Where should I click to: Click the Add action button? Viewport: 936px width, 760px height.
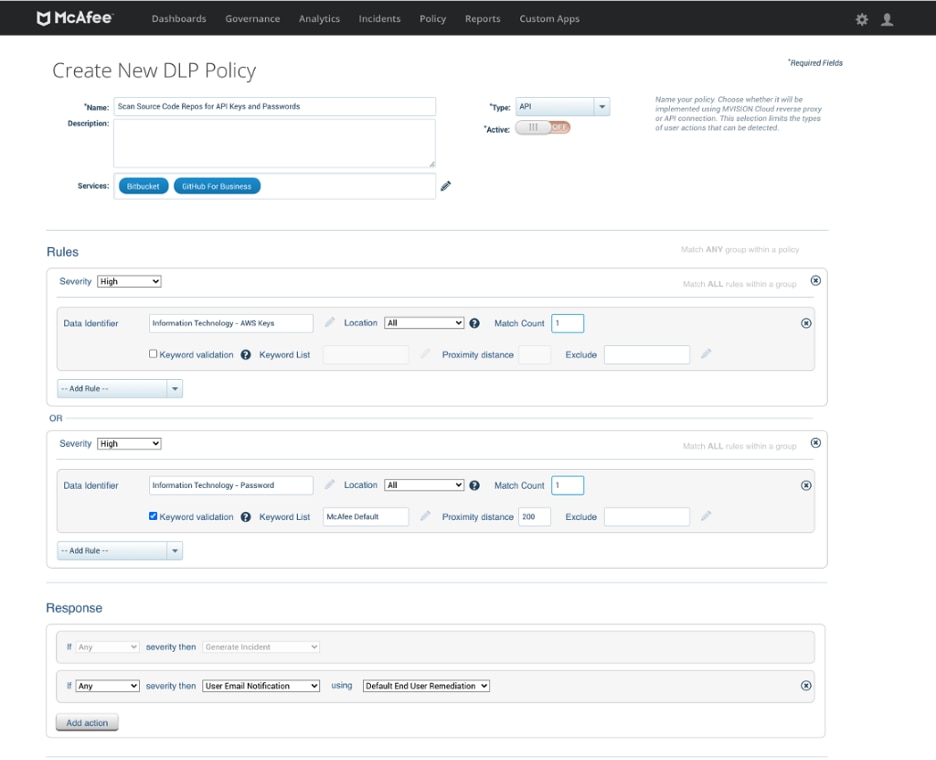click(x=87, y=722)
